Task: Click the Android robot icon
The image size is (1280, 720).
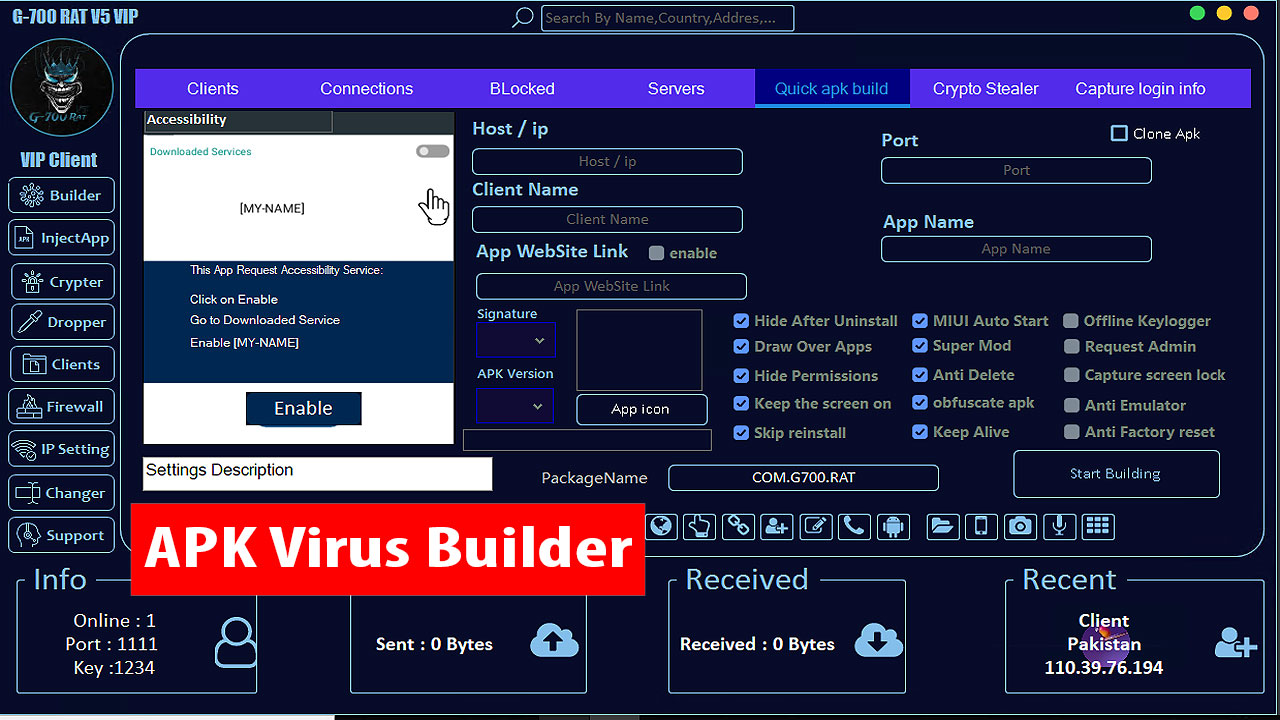Action: click(x=893, y=527)
